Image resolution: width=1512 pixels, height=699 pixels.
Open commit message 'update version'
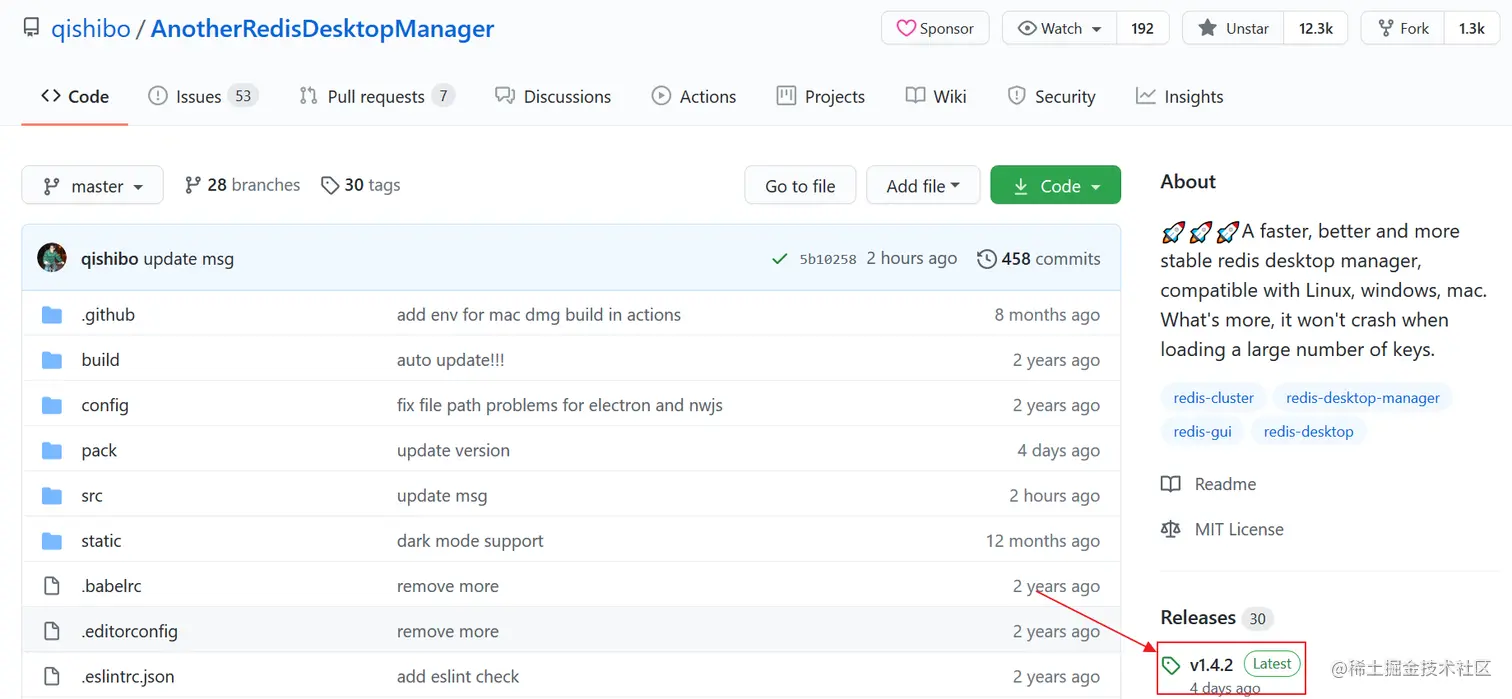[453, 450]
